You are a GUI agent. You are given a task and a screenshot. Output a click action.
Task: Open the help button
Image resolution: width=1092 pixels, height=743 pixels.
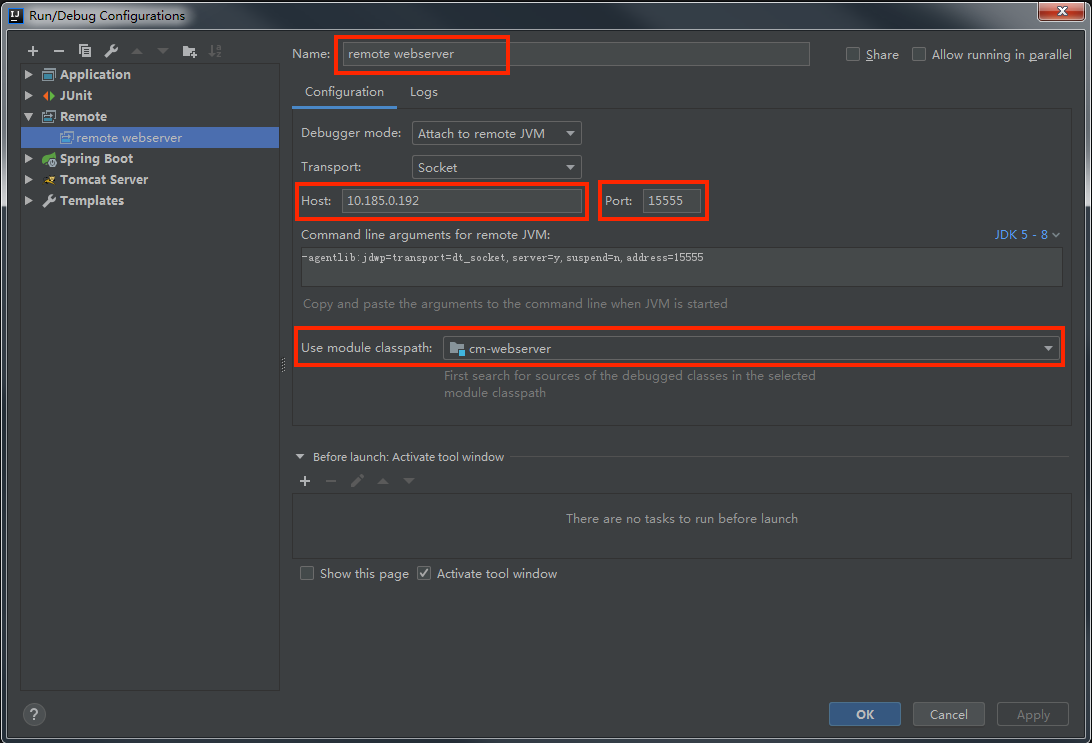tap(33, 714)
